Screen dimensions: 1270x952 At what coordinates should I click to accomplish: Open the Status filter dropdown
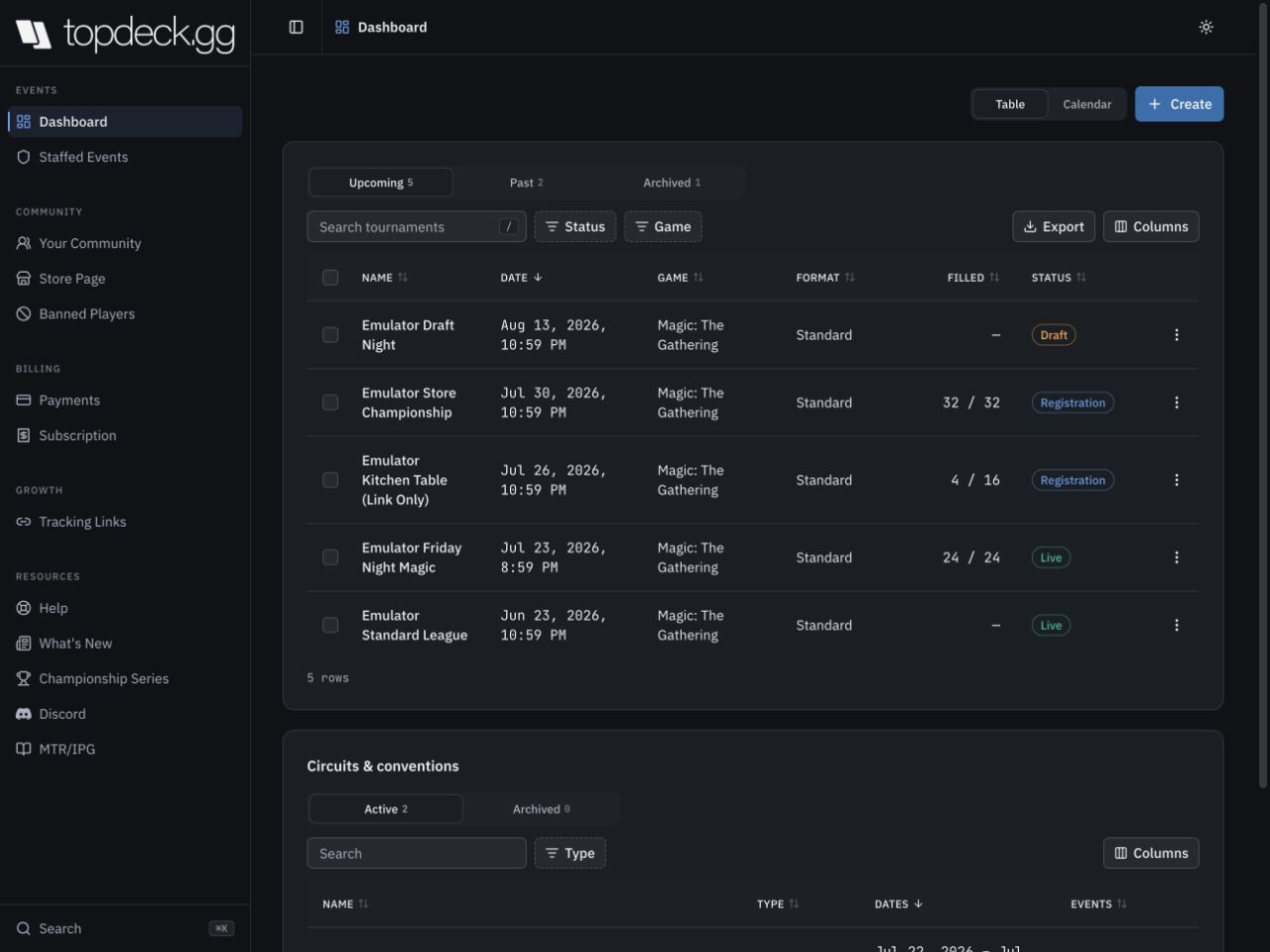click(x=575, y=226)
